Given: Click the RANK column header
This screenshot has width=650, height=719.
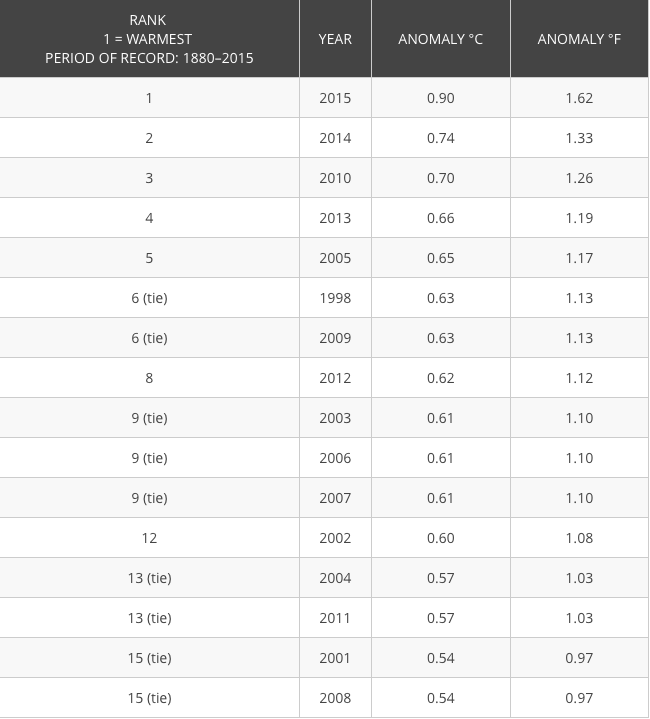Looking at the screenshot, I should (x=149, y=39).
